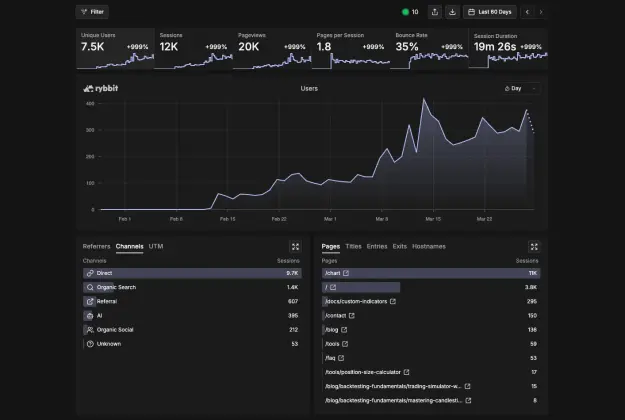Switch to the Titles tab
625x420 pixels.
354,246
